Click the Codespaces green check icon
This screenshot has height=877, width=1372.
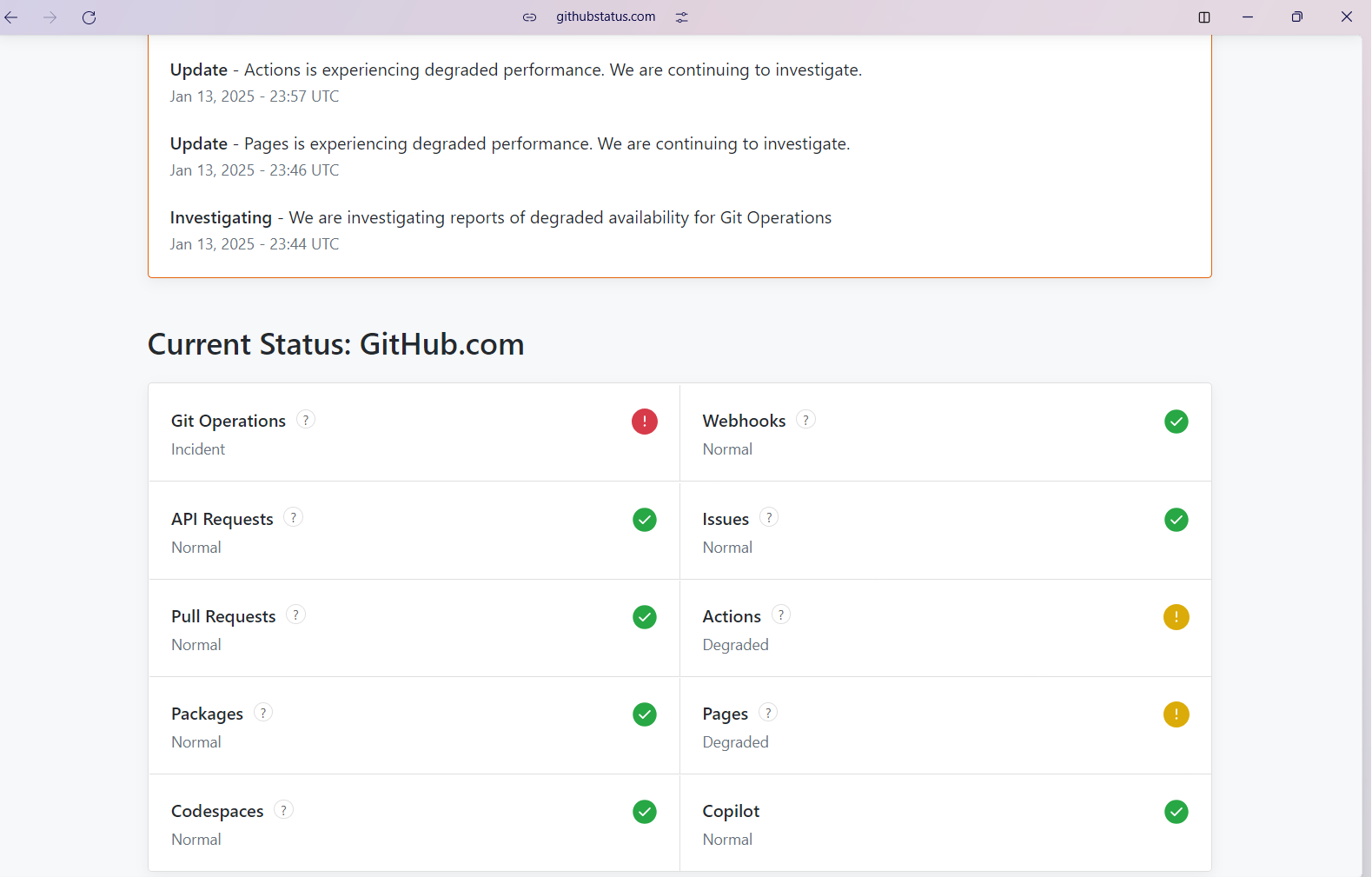645,812
